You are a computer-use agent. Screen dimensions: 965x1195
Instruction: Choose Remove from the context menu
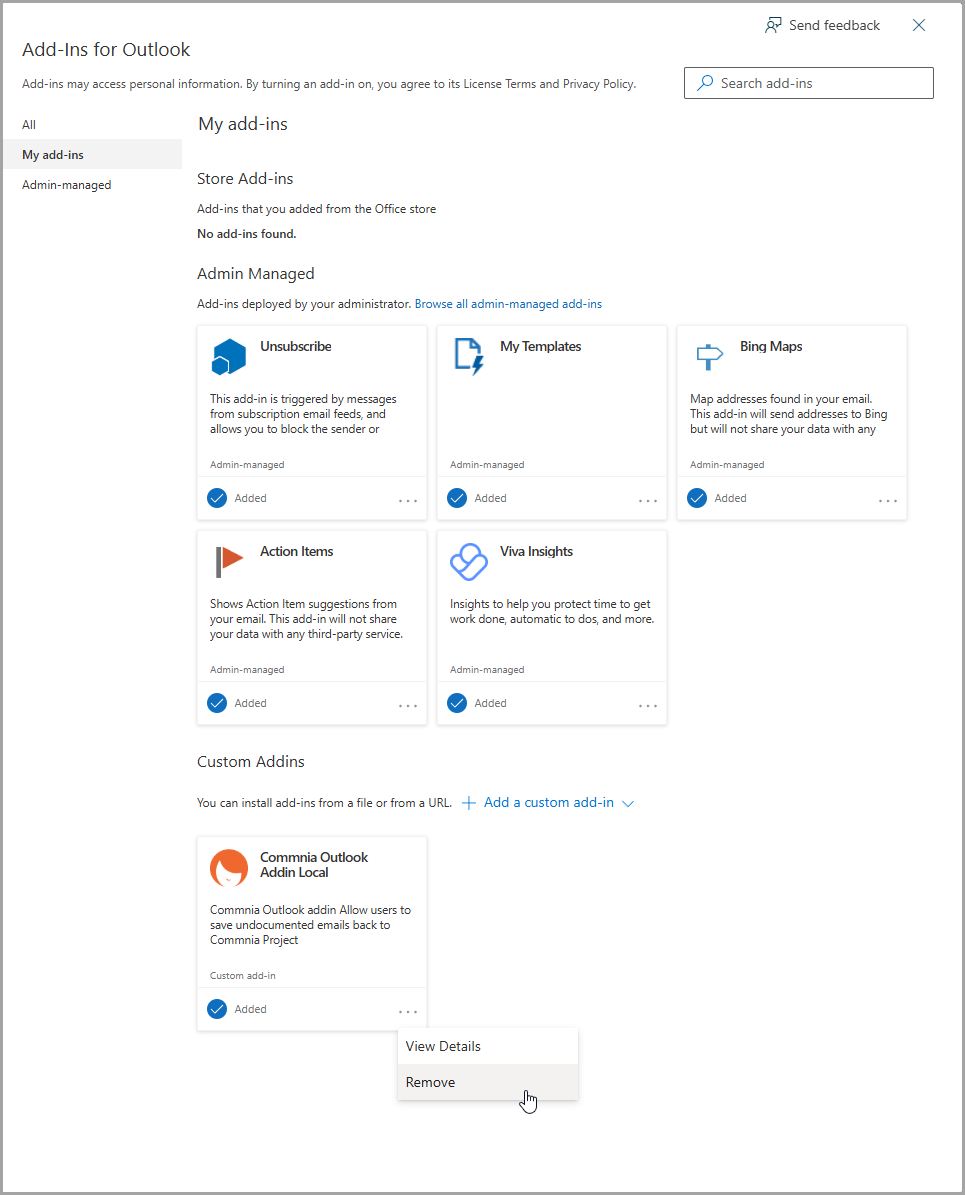[x=488, y=1082]
